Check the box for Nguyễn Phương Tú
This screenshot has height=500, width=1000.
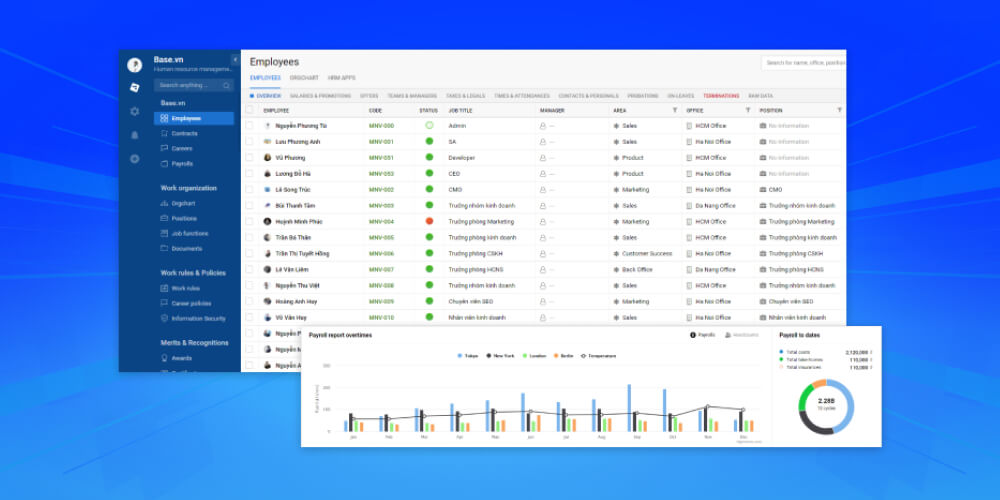coord(250,126)
